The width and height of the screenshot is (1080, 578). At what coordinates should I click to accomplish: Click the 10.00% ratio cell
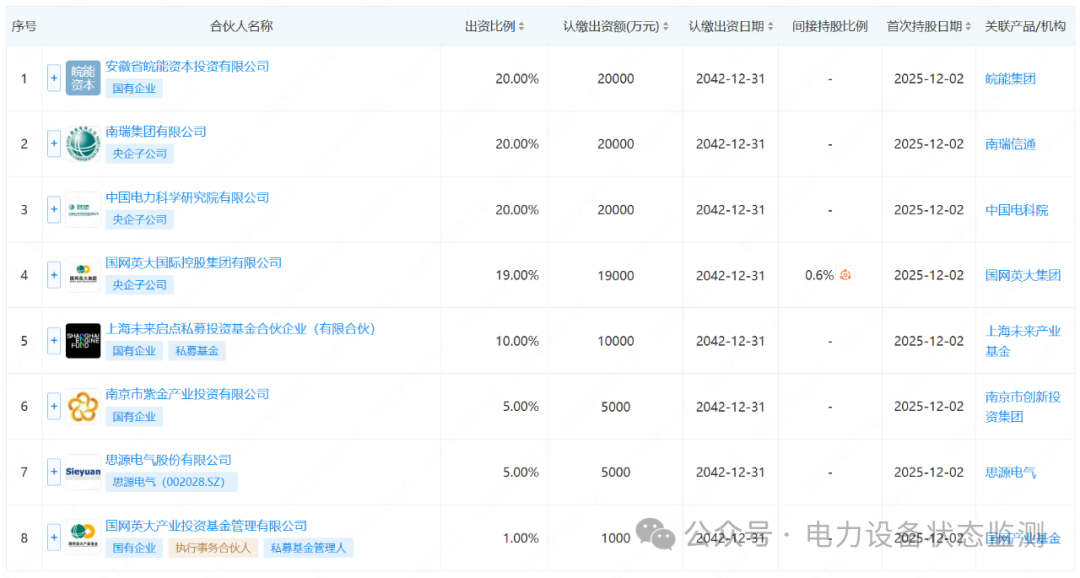(x=517, y=341)
